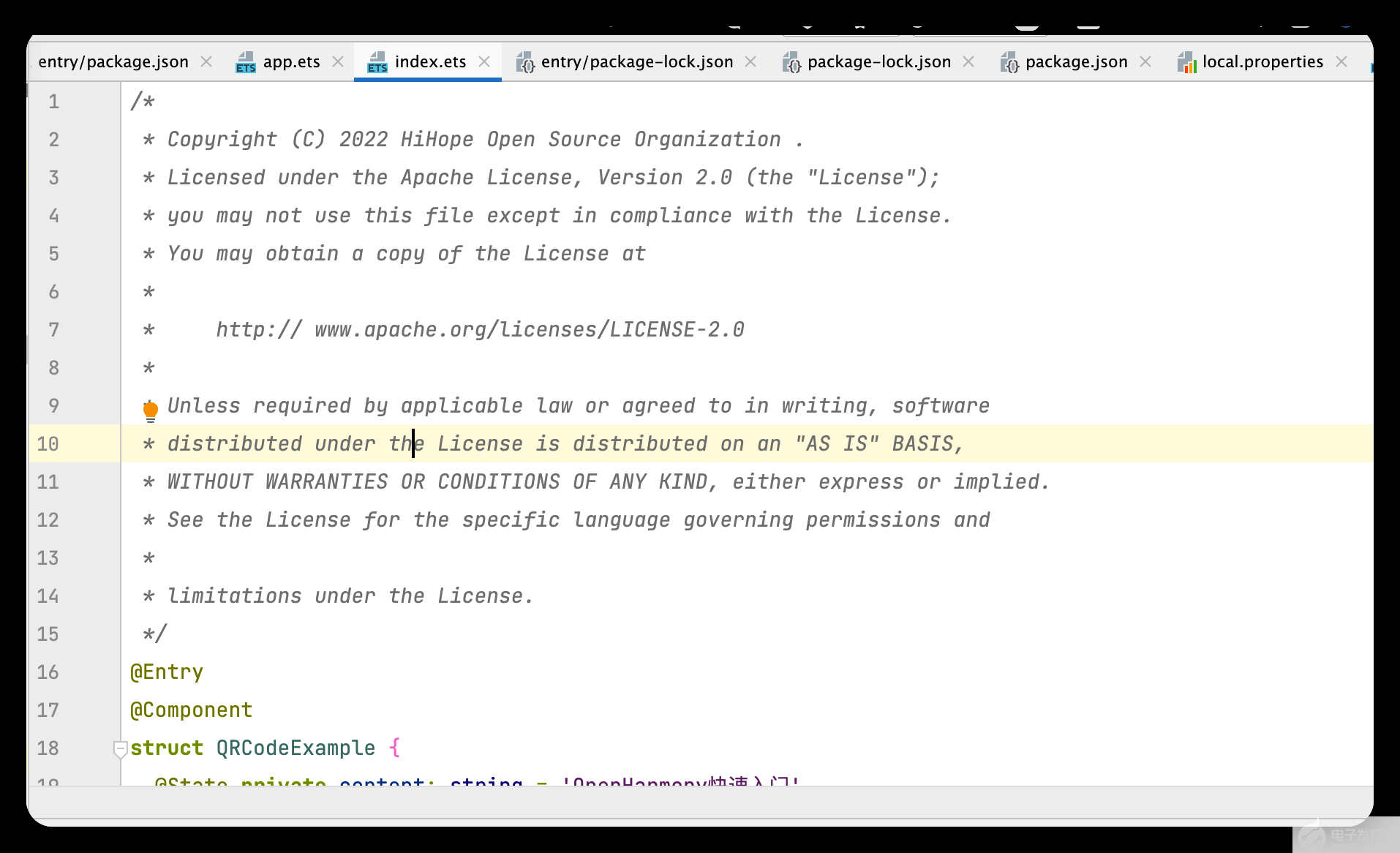Switch to local.properties tab
Viewport: 1400px width, 853px height.
click(1262, 61)
